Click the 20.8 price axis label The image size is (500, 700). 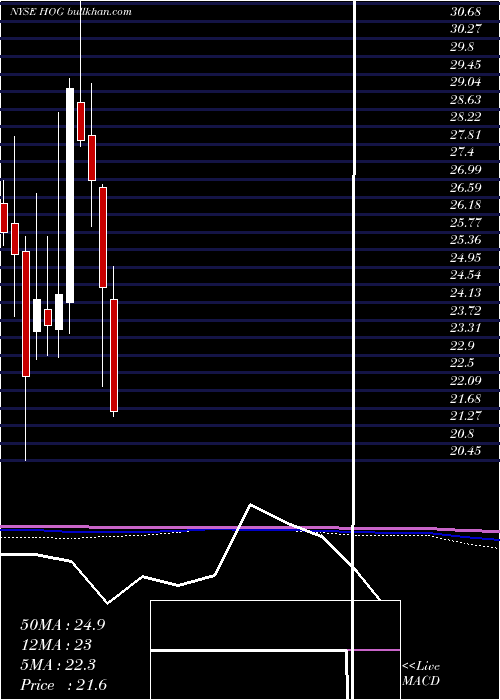point(462,433)
